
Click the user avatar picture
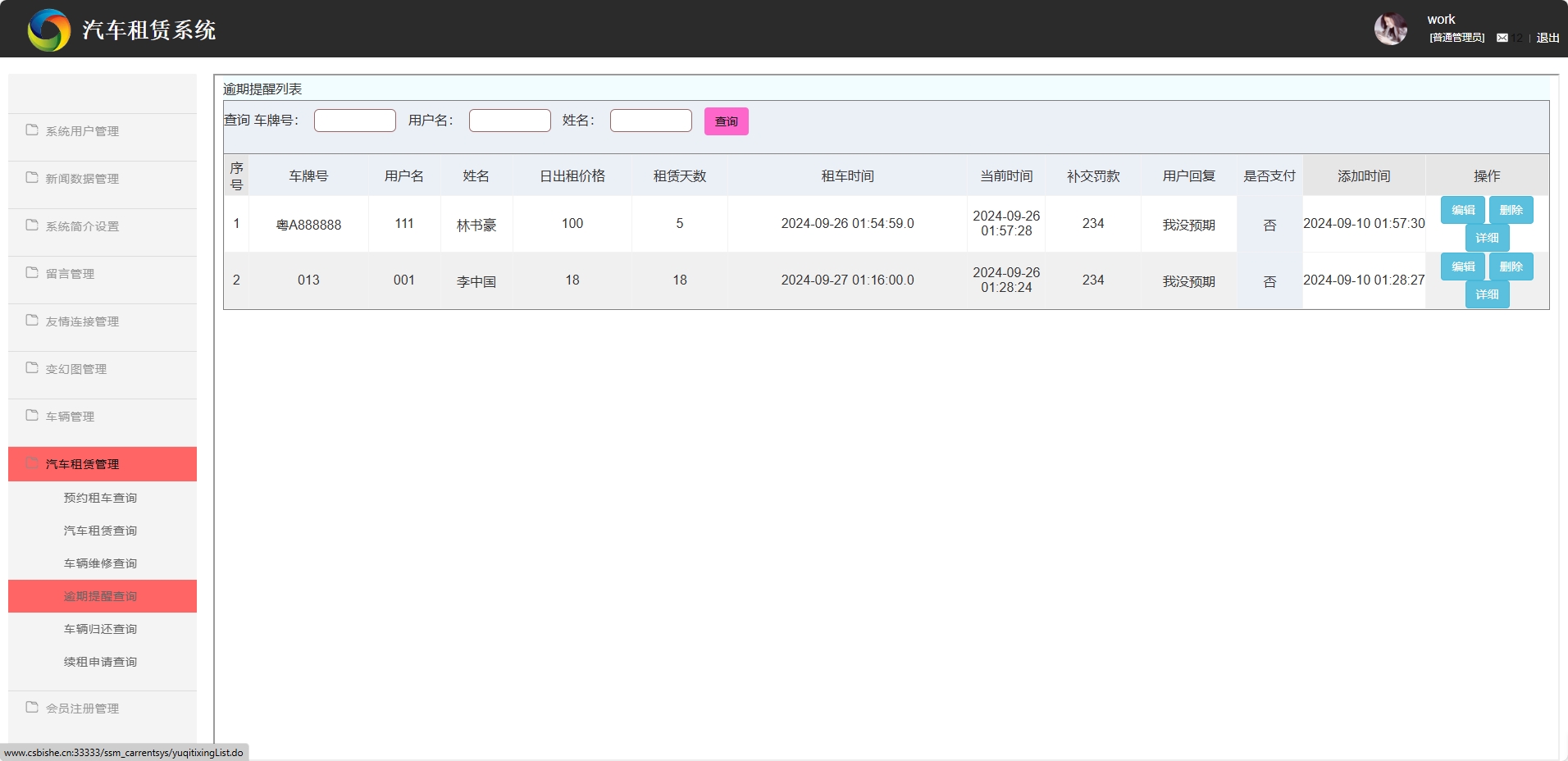(1390, 29)
